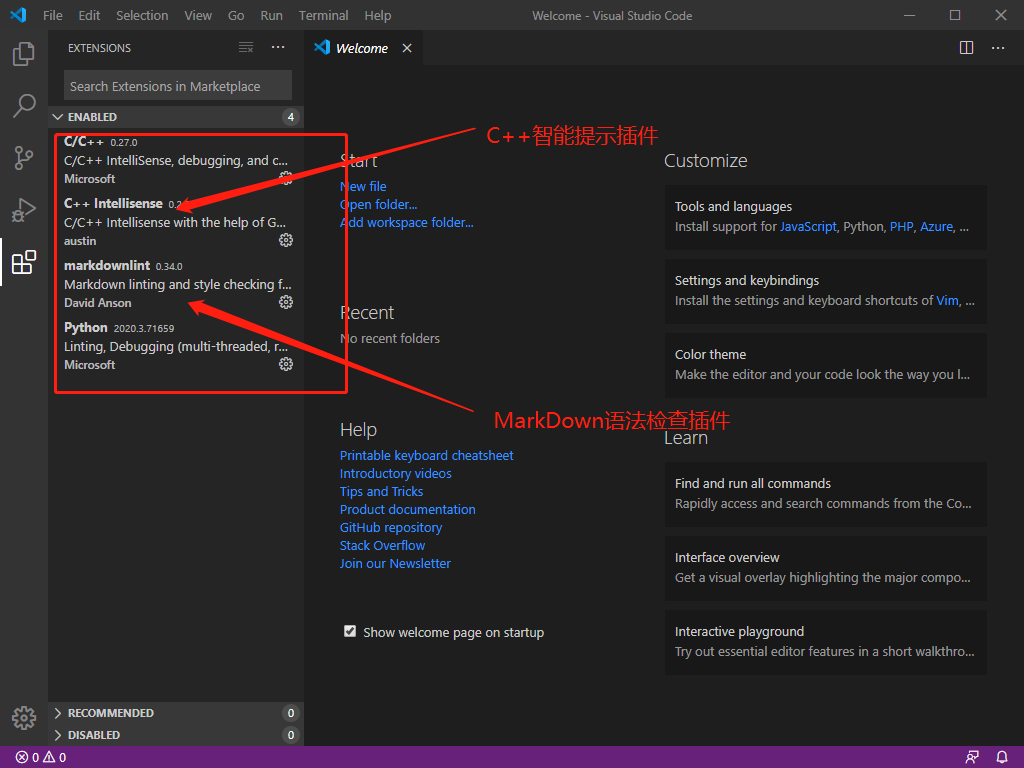Open gear menu for Python extension

(286, 364)
